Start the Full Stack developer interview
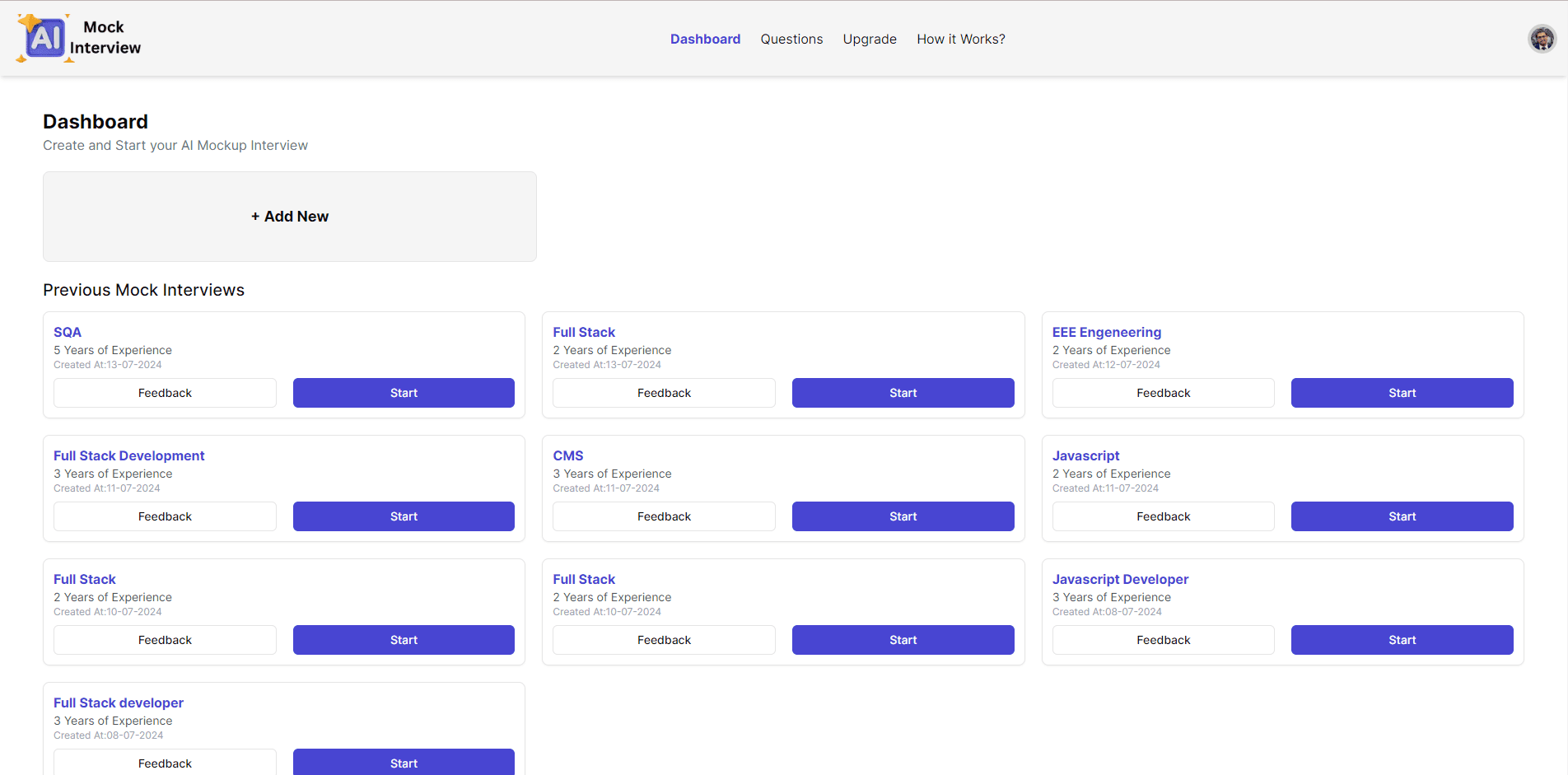The height and width of the screenshot is (775, 1568). click(x=404, y=763)
